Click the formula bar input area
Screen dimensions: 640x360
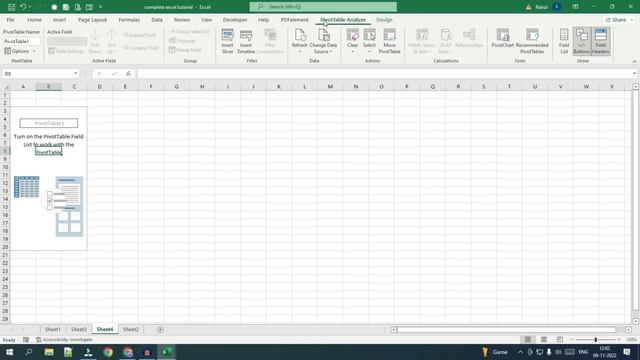tap(384, 73)
